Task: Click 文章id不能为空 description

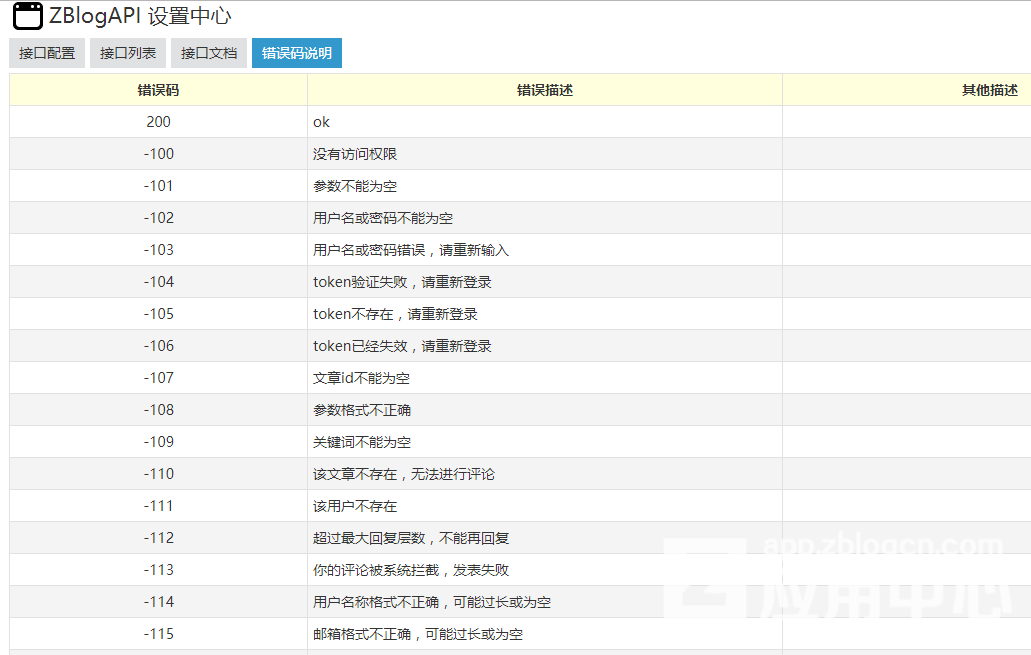Action: coord(362,378)
